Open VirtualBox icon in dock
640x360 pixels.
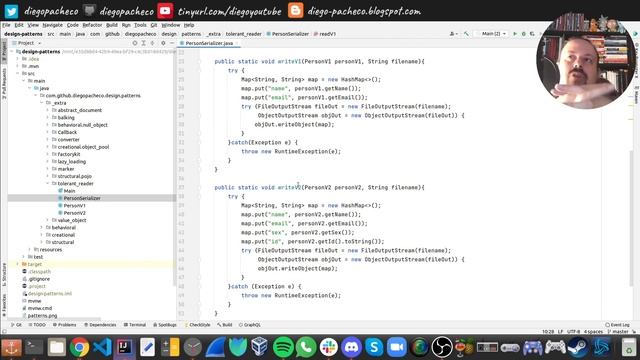pos(260,347)
